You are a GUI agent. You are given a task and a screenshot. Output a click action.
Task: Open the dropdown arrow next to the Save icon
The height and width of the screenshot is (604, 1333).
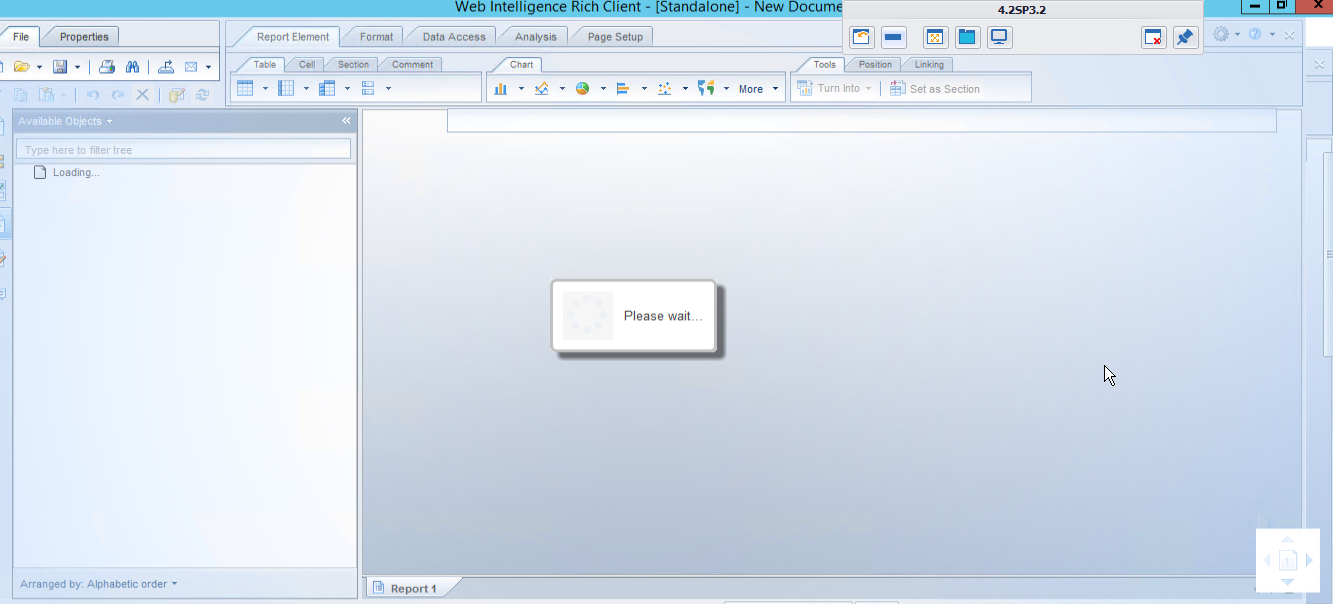coord(77,68)
